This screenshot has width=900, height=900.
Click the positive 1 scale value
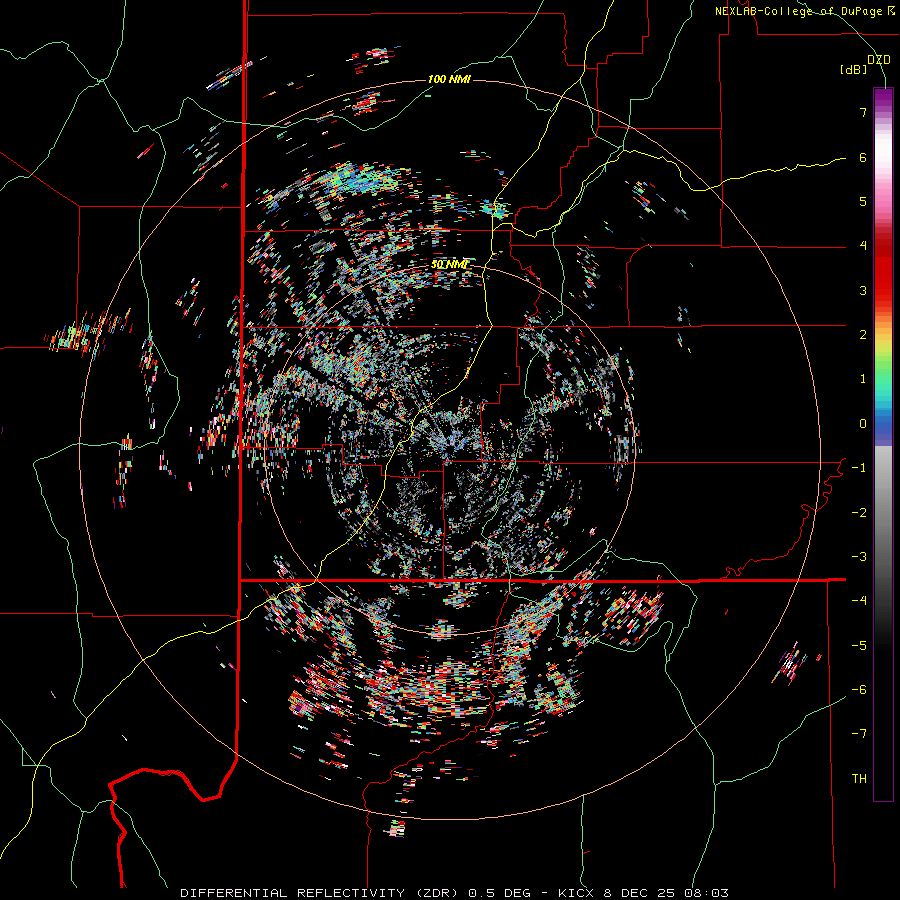(863, 379)
